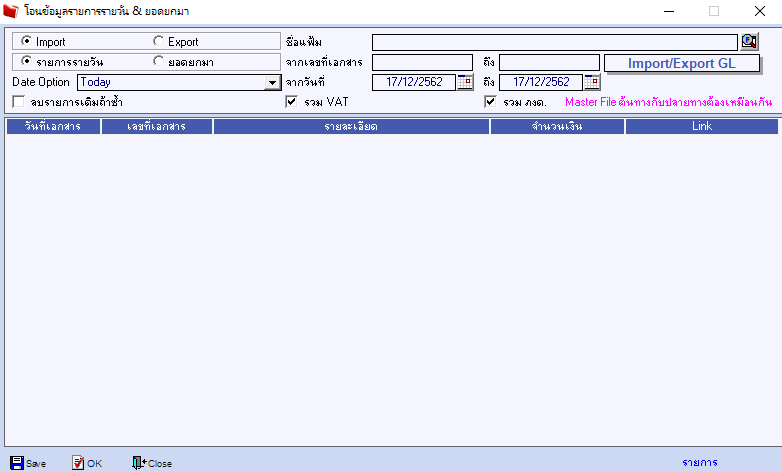
Task: Click the end date 17/12/2562 field
Action: [541, 82]
